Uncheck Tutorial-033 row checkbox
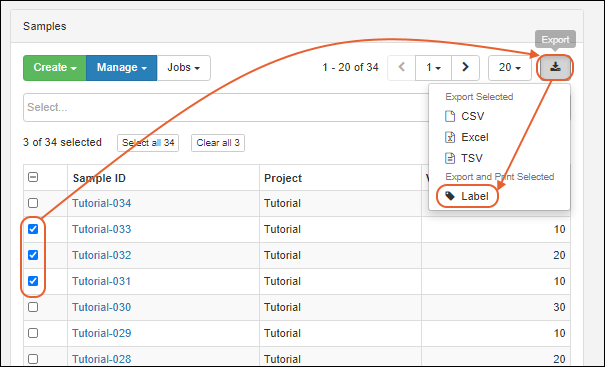This screenshot has width=605, height=367. [33, 229]
